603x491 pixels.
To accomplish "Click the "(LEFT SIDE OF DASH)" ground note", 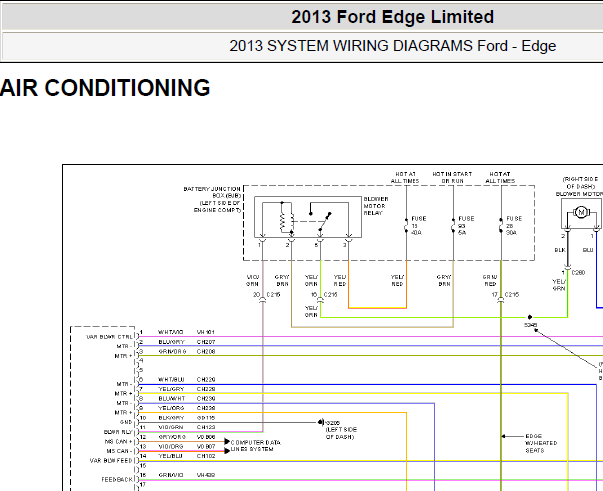I will point(341,433).
